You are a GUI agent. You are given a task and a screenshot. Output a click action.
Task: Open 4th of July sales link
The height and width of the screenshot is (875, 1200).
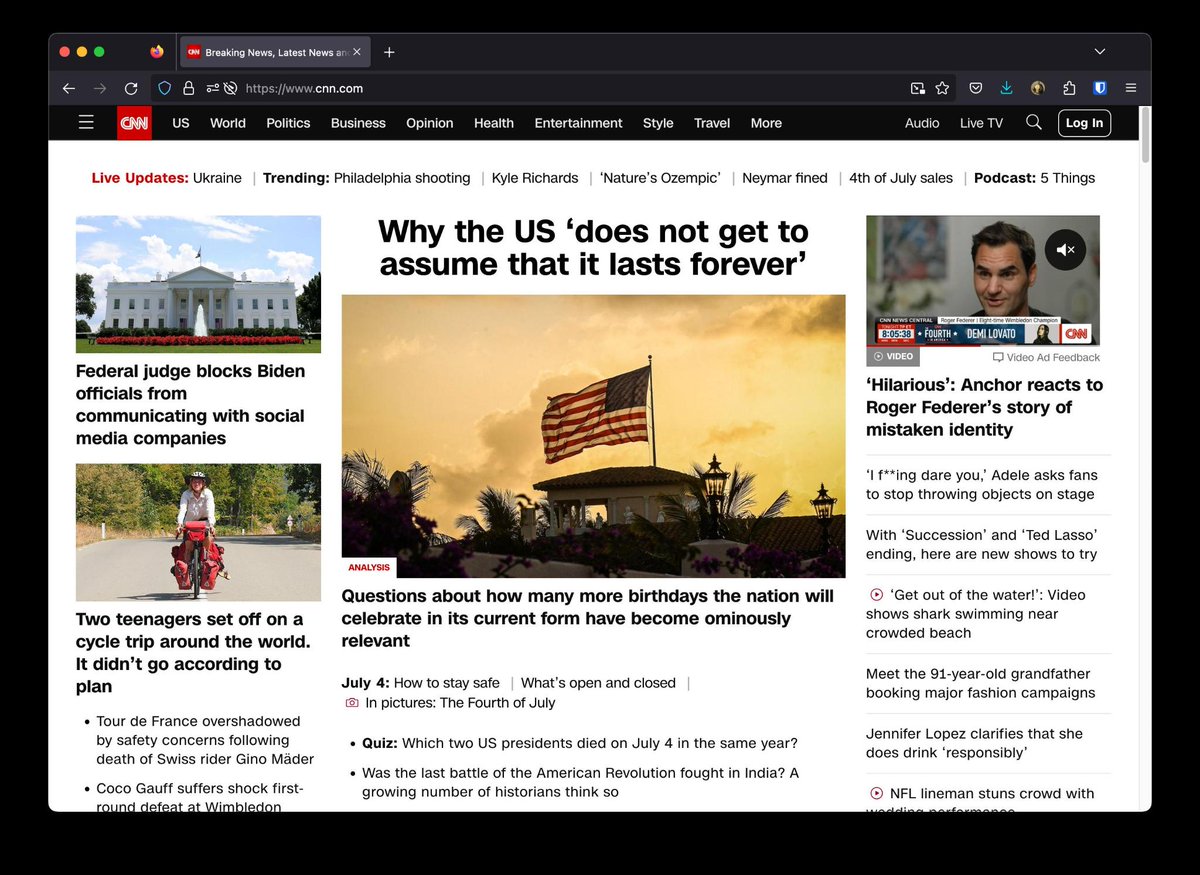click(x=901, y=178)
